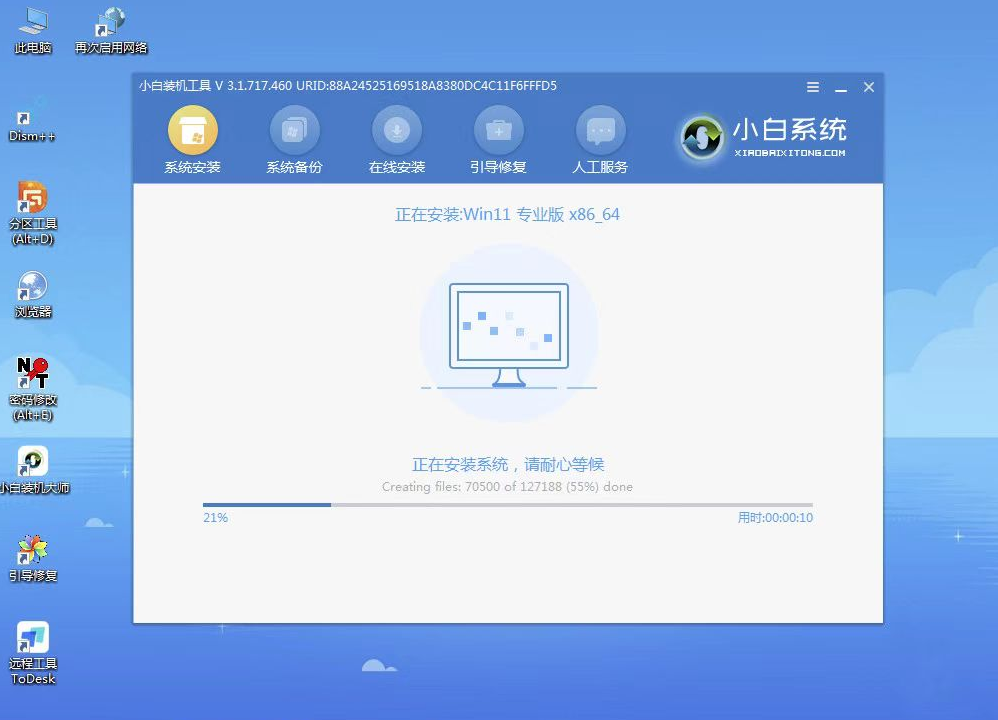Click the 小白系统 logo
The width and height of the screenshot is (998, 720).
coord(763,137)
